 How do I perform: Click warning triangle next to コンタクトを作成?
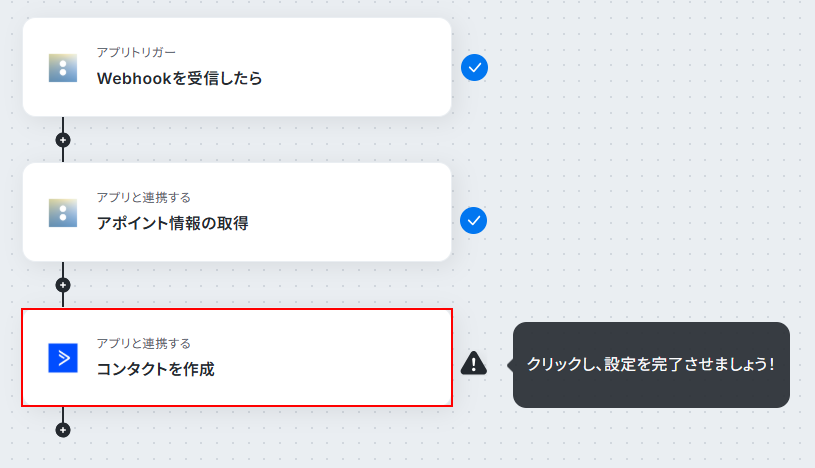point(474,363)
